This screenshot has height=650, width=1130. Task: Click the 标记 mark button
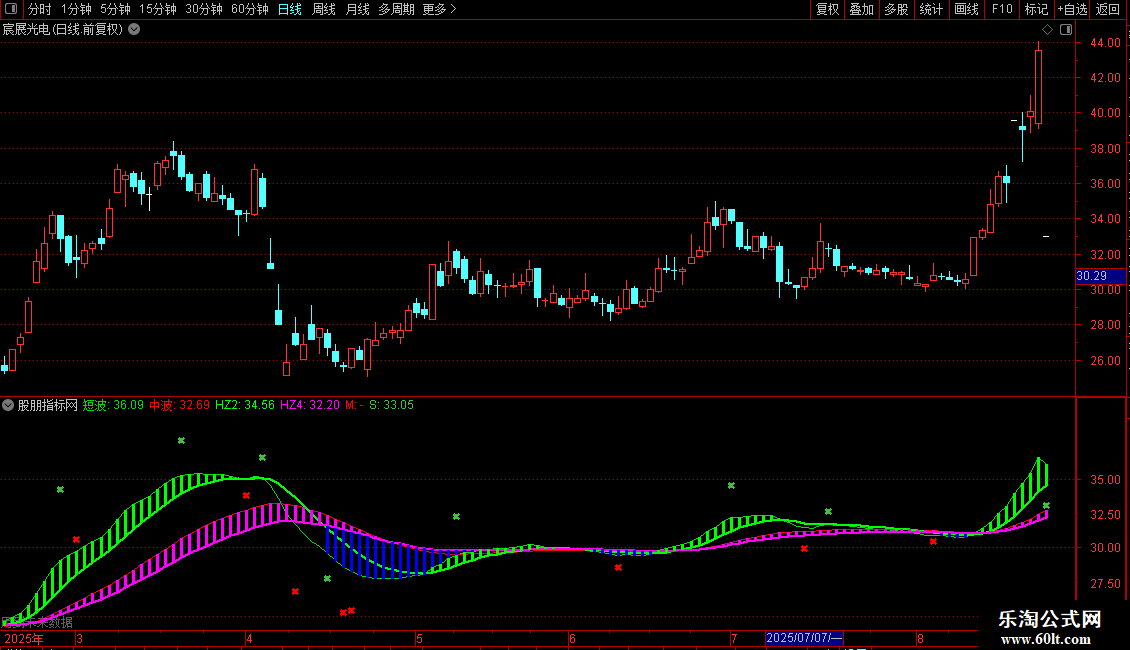(x=1036, y=9)
